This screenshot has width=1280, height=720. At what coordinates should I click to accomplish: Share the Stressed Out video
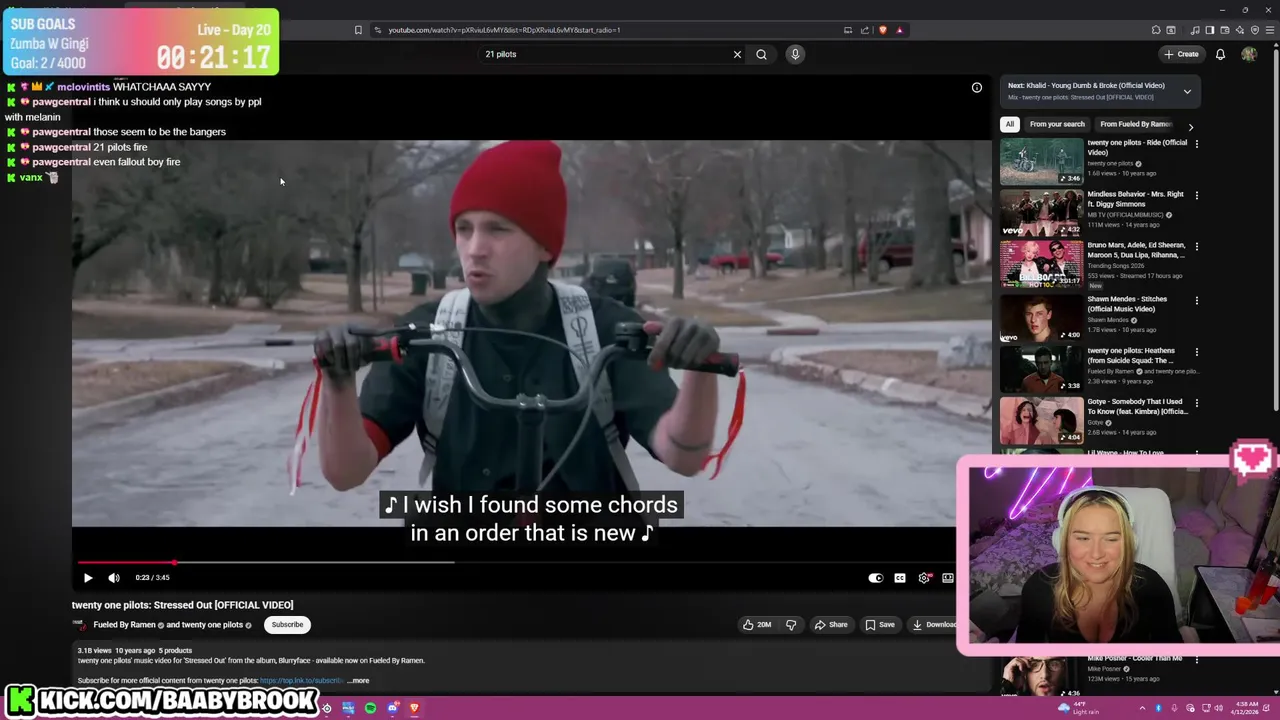tap(831, 624)
